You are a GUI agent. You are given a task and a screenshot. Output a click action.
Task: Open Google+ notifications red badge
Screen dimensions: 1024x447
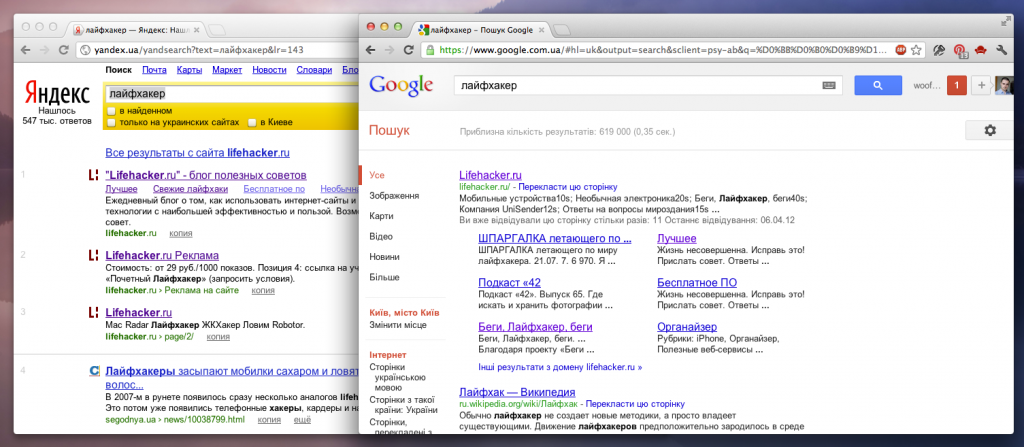[957, 85]
